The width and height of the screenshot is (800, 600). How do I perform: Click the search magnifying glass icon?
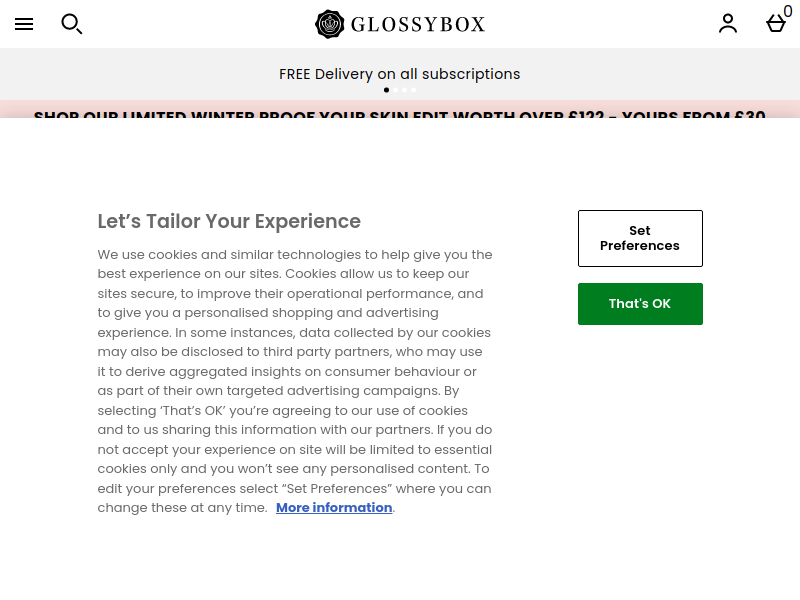click(72, 24)
